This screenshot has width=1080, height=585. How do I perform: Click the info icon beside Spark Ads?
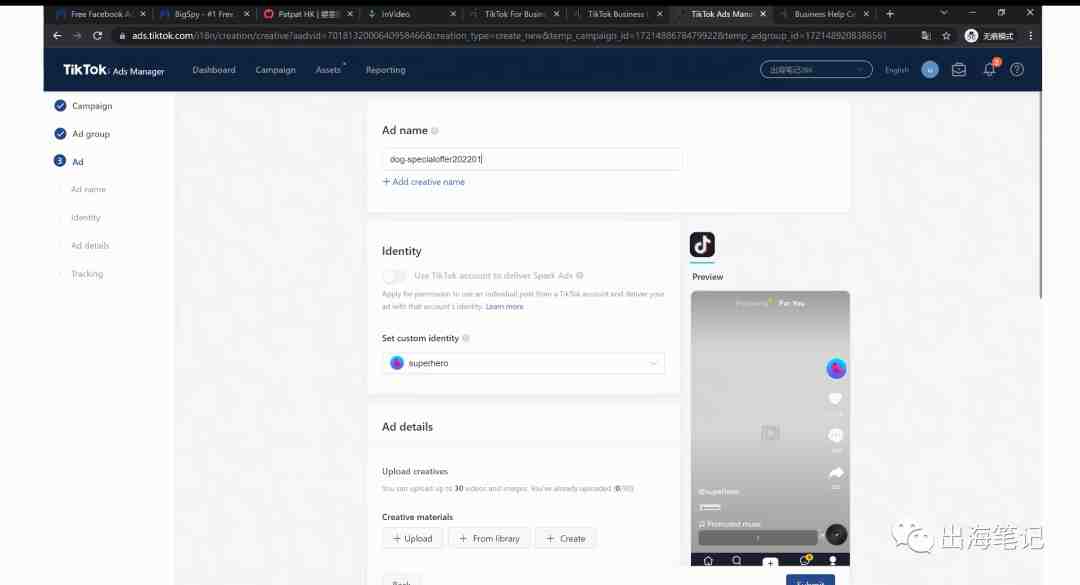click(580, 276)
